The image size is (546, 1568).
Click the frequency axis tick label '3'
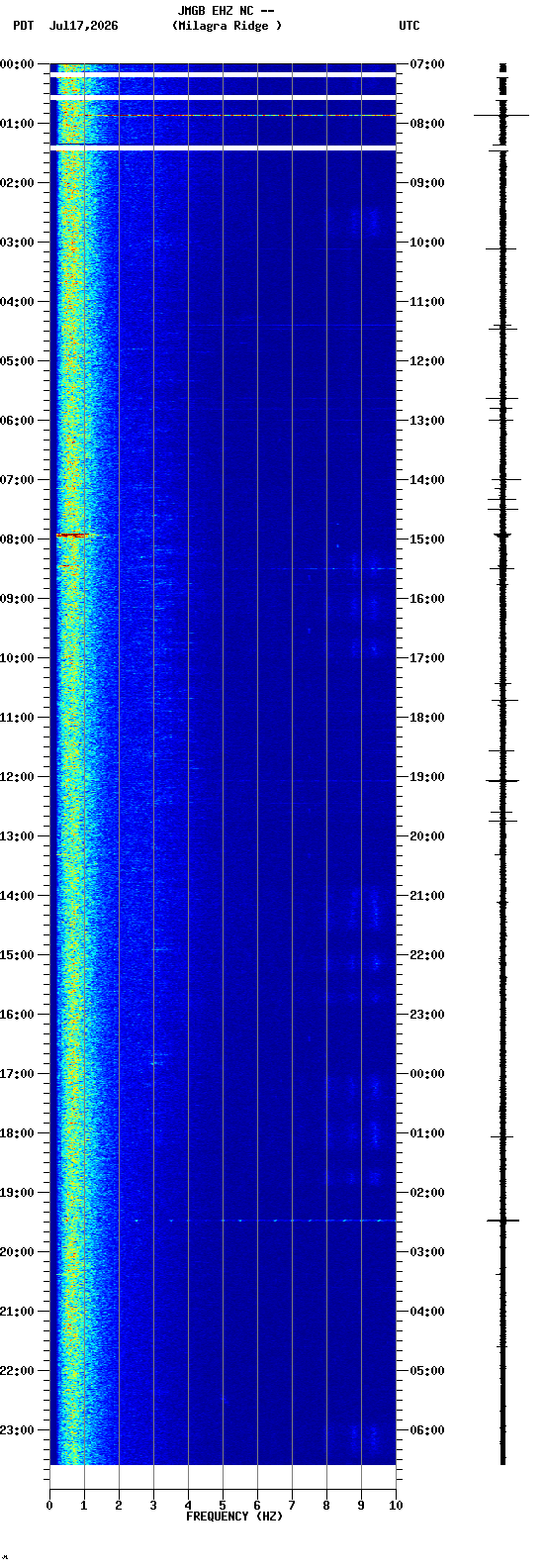pyautogui.click(x=153, y=1506)
